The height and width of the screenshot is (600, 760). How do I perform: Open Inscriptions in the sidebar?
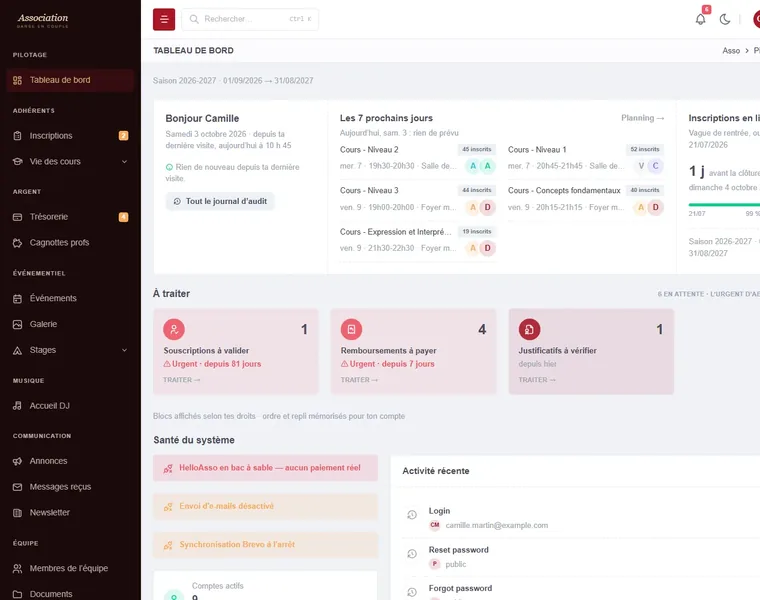[x=70, y=136]
